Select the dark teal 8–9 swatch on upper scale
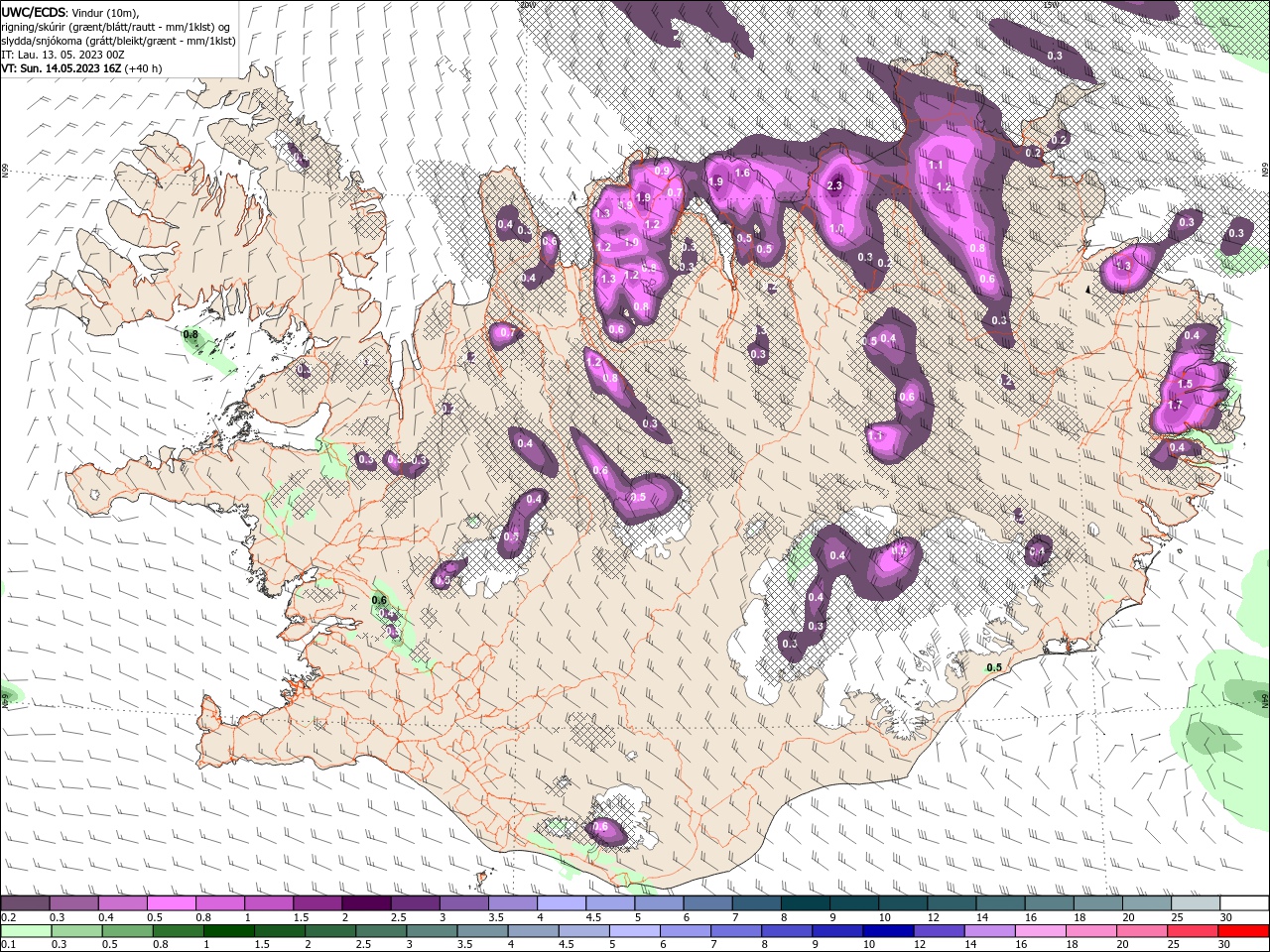The height and width of the screenshot is (952, 1270). coord(806,903)
